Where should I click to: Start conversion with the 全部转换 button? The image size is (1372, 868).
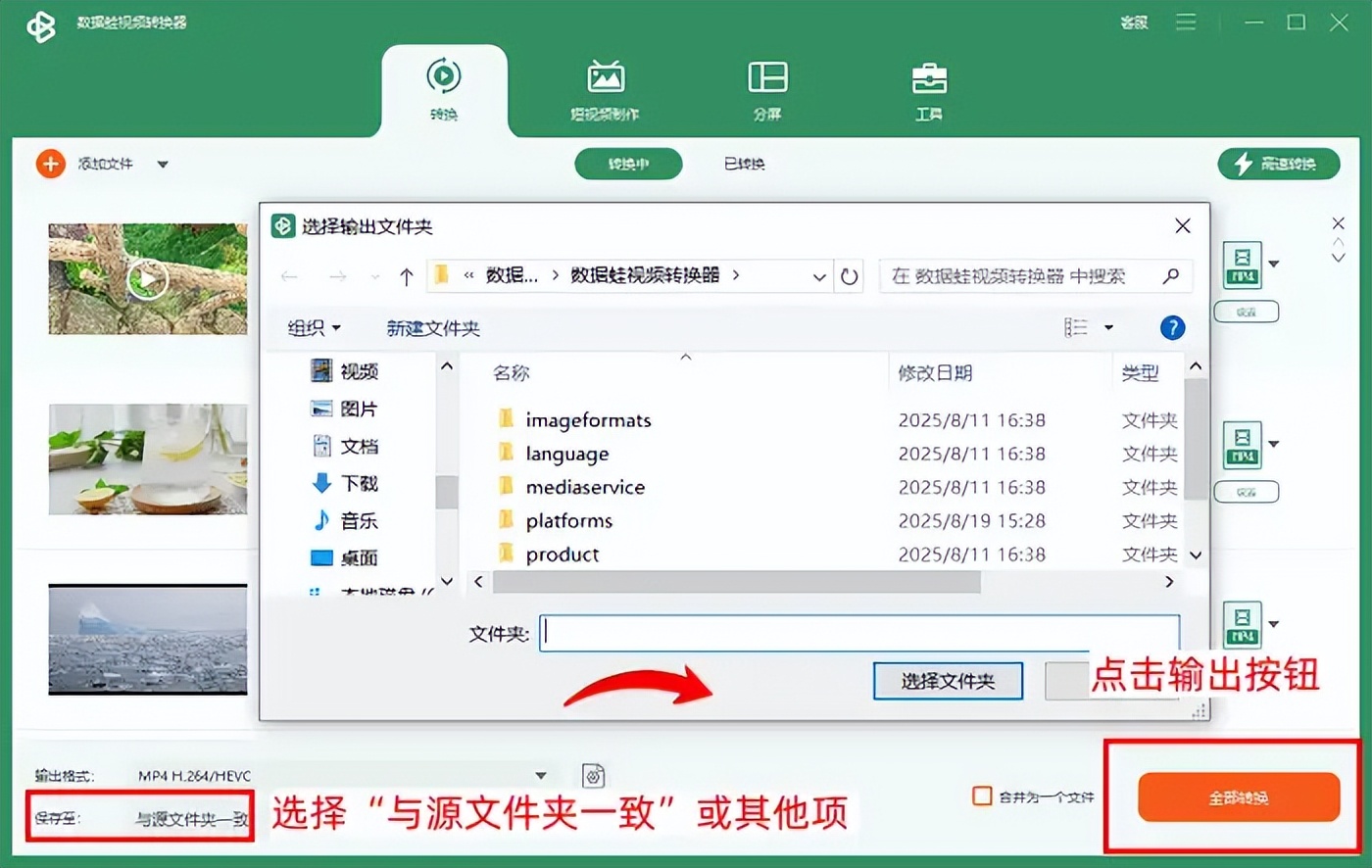coord(1239,798)
